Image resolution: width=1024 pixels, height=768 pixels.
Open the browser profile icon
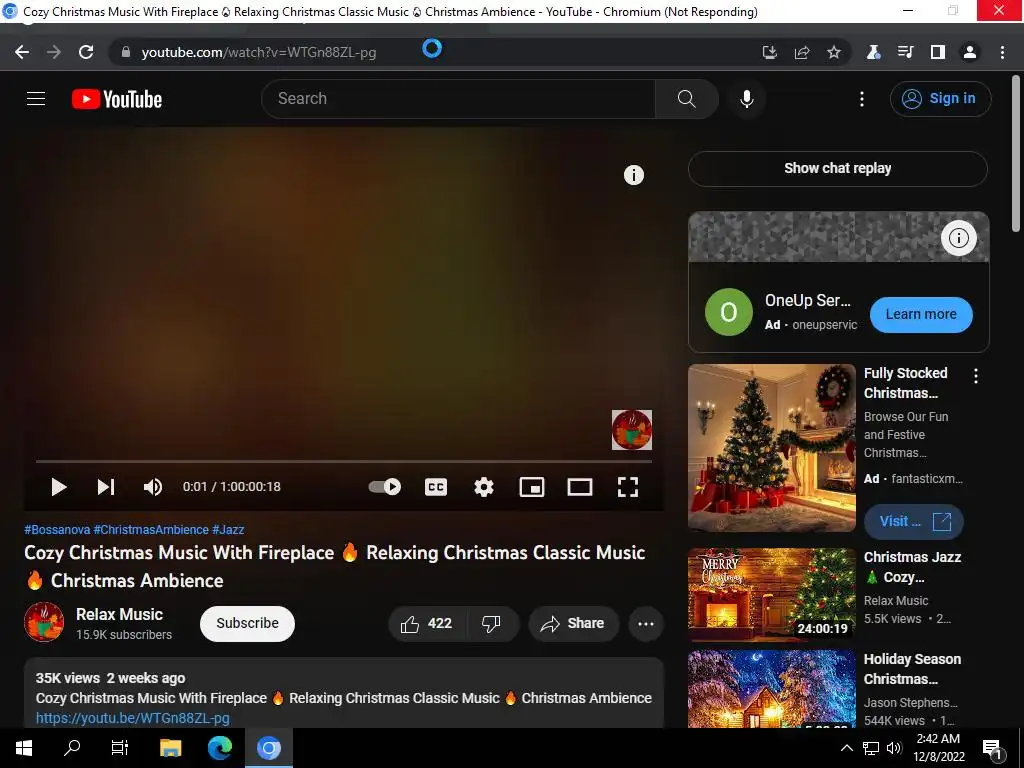point(970,52)
